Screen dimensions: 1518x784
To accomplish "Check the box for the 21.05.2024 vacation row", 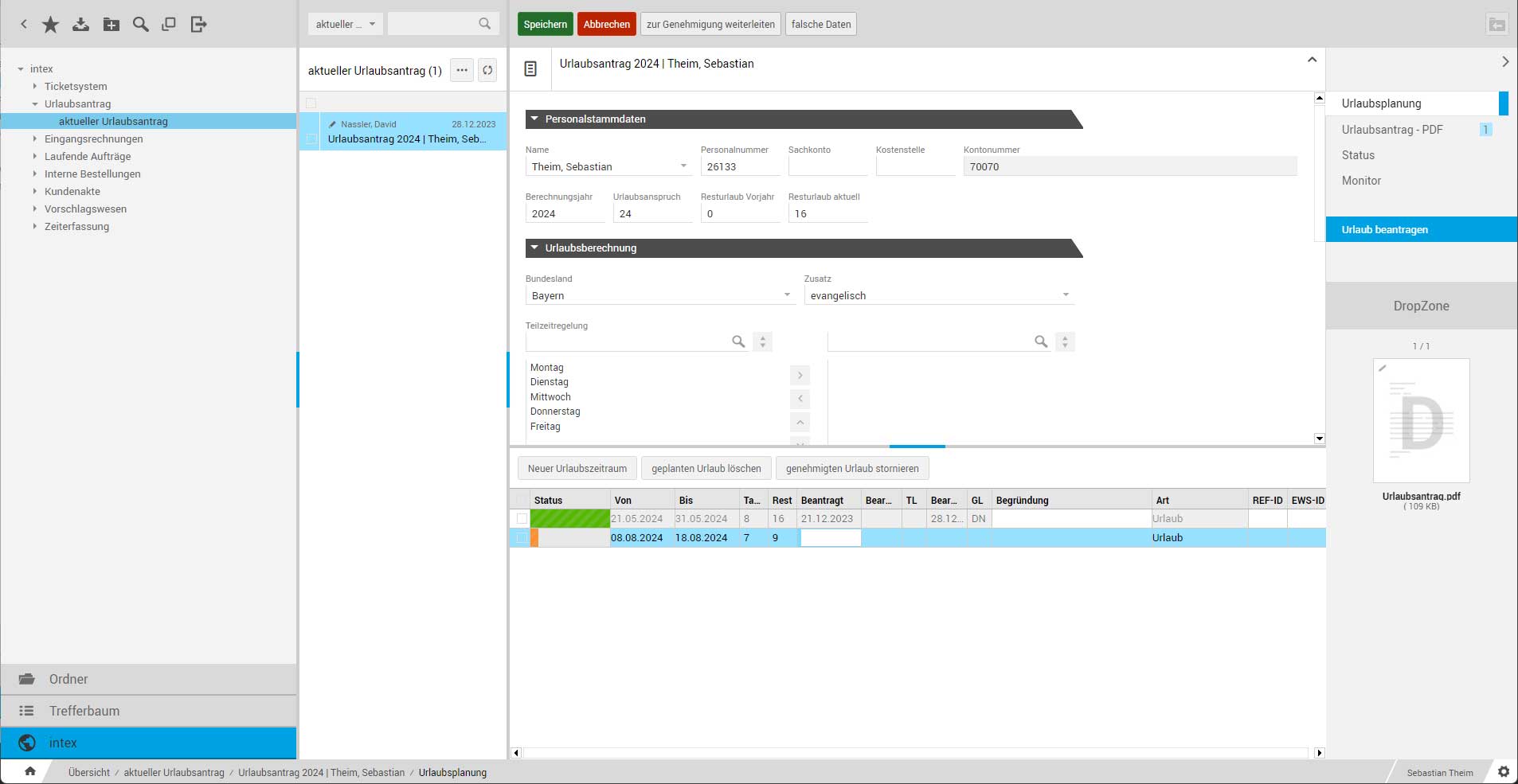I will (522, 519).
